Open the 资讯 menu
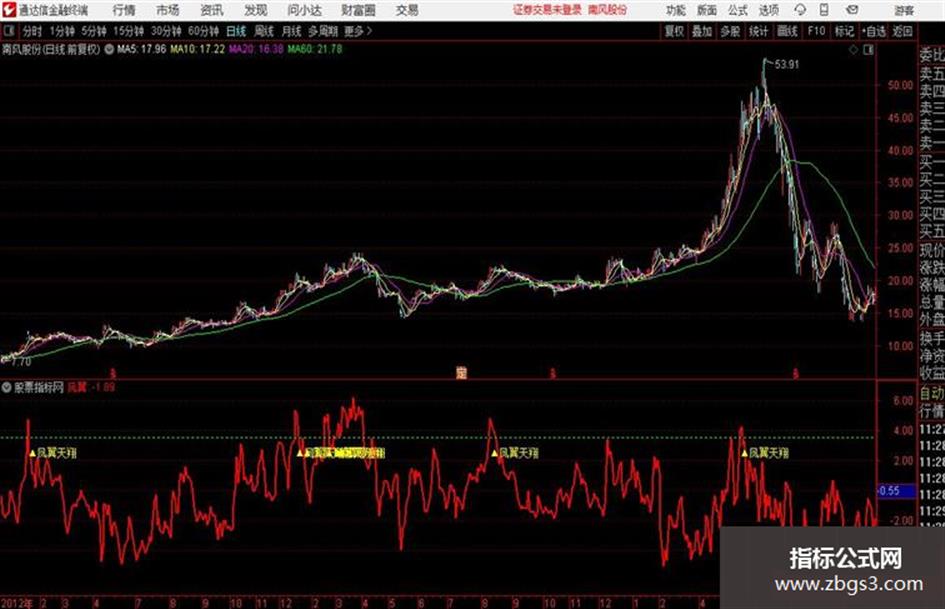This screenshot has width=945, height=609. (x=212, y=10)
